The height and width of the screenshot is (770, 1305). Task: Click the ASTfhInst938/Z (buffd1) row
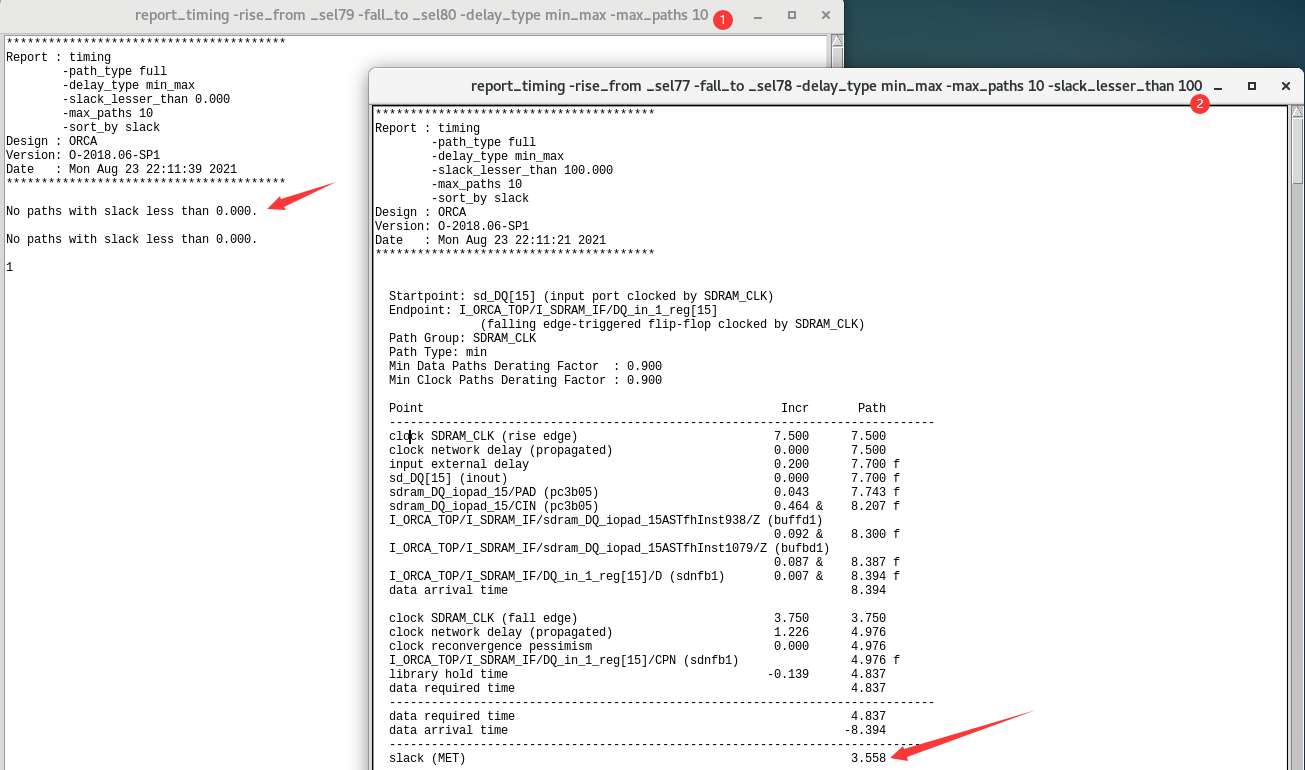click(x=606, y=520)
